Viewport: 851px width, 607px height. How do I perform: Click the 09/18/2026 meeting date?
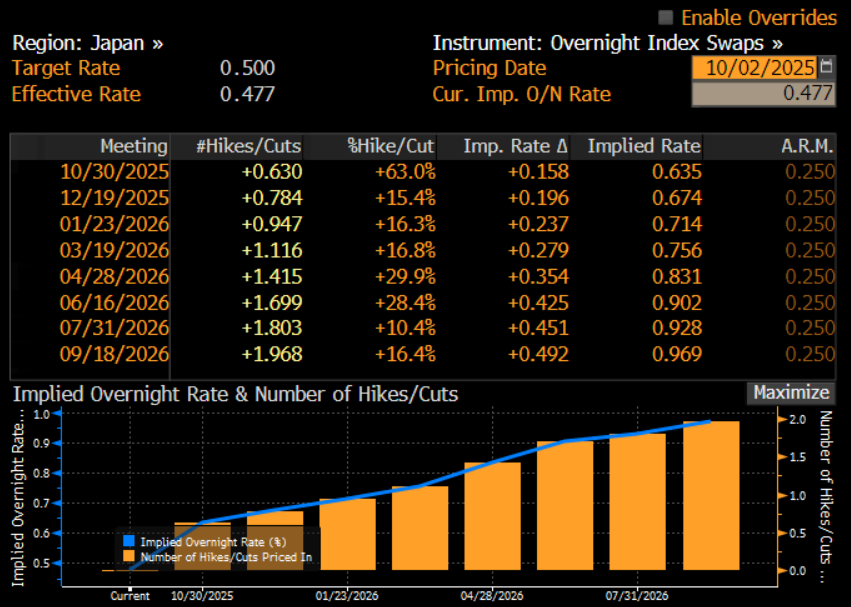point(114,353)
